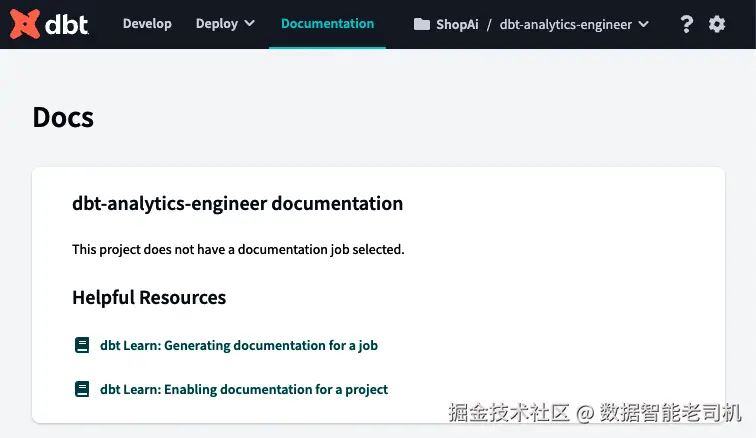Open dbt Learn: Enabling documentation for a project
The image size is (756, 438).
pyautogui.click(x=244, y=389)
